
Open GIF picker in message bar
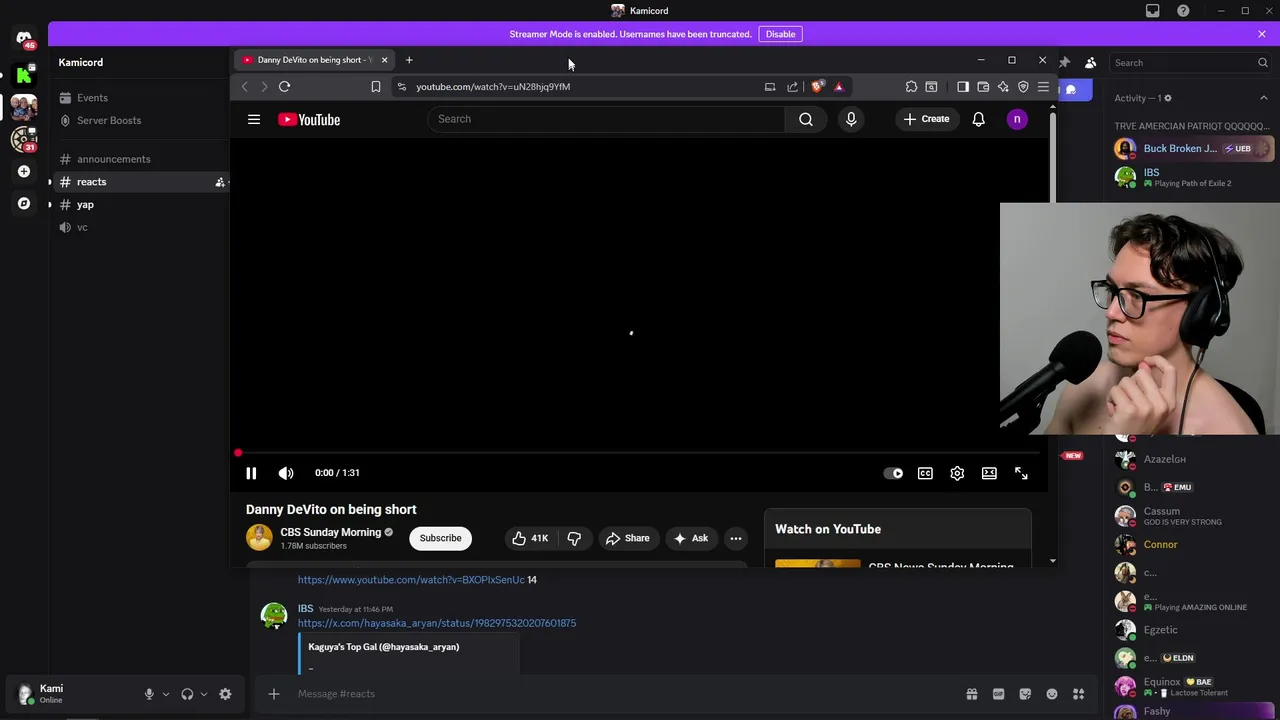(x=998, y=694)
